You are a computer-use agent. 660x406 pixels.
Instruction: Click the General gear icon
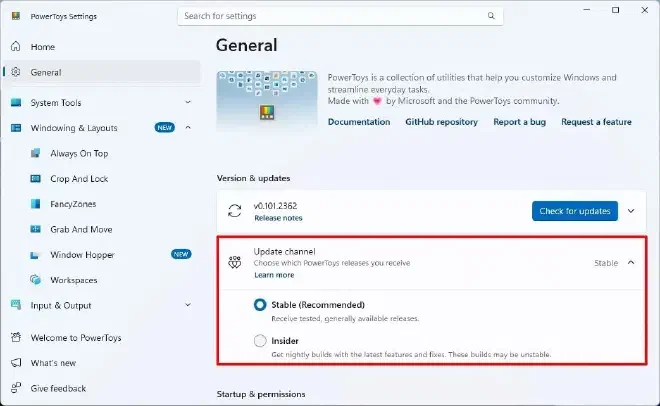(16, 72)
